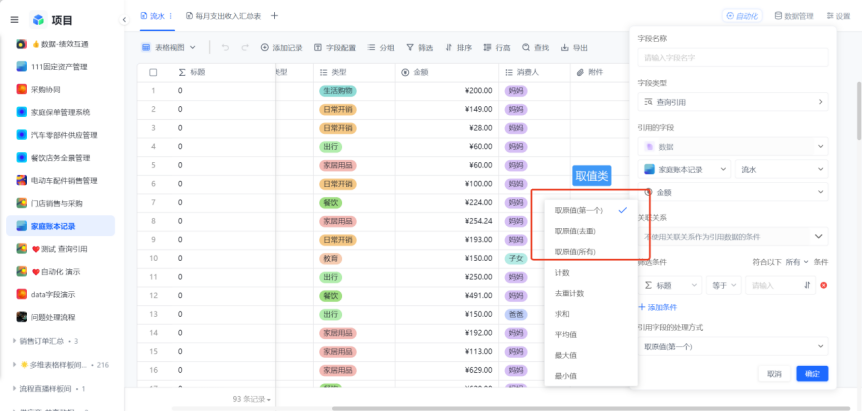Click the 自动化 button

742,16
